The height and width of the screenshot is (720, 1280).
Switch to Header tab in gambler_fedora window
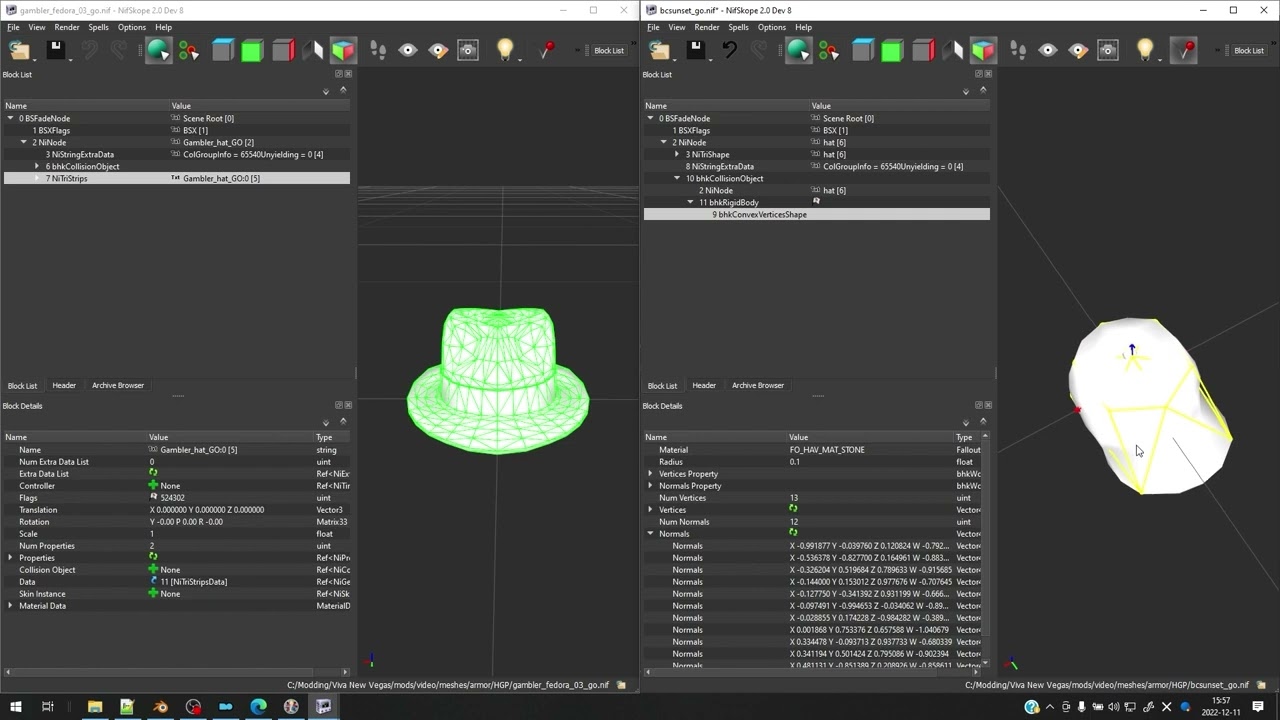tap(64, 385)
